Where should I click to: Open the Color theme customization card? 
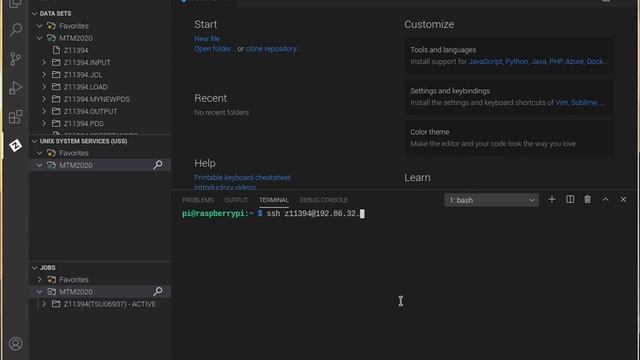coord(509,138)
